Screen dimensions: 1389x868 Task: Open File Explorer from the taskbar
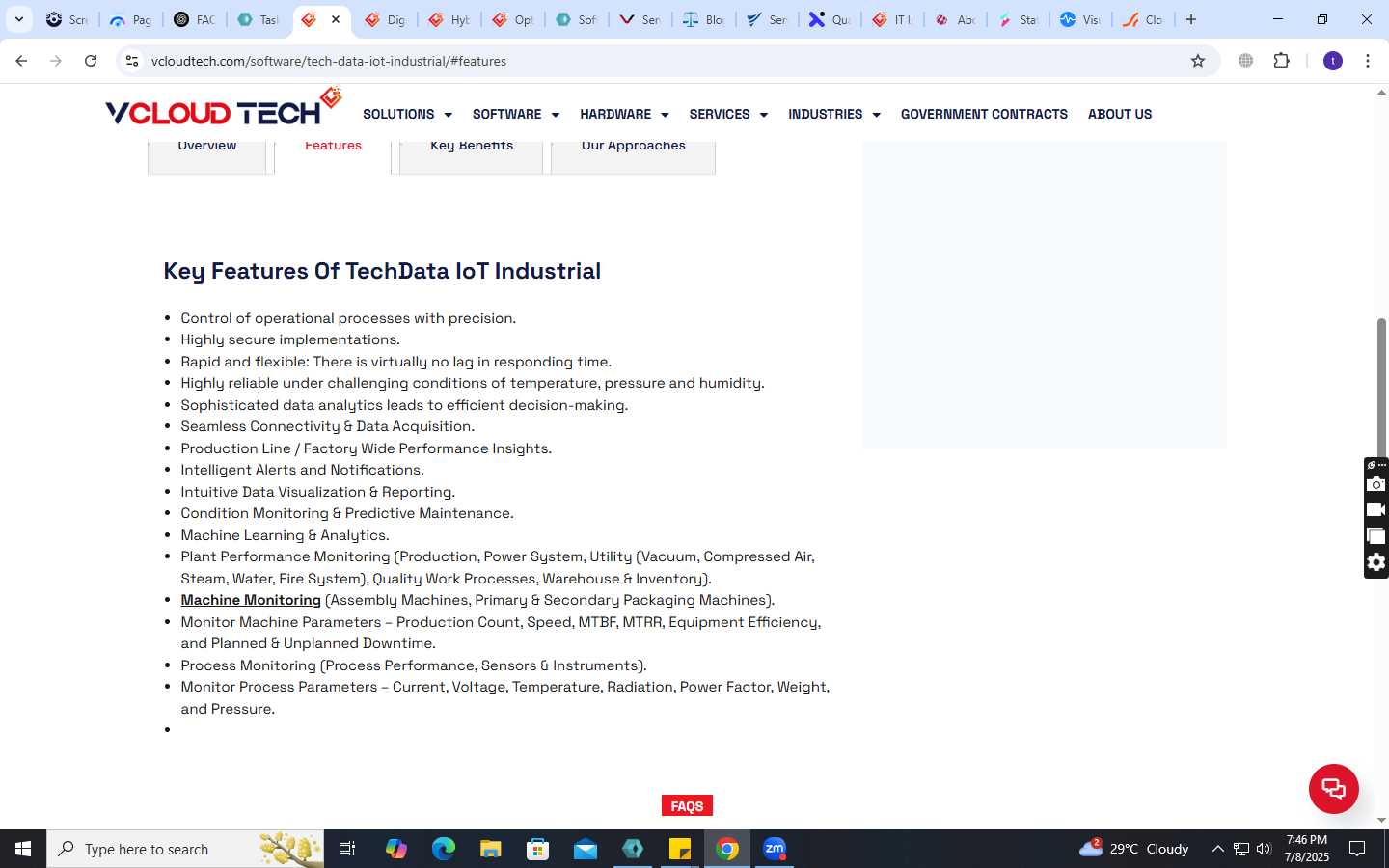tap(490, 849)
